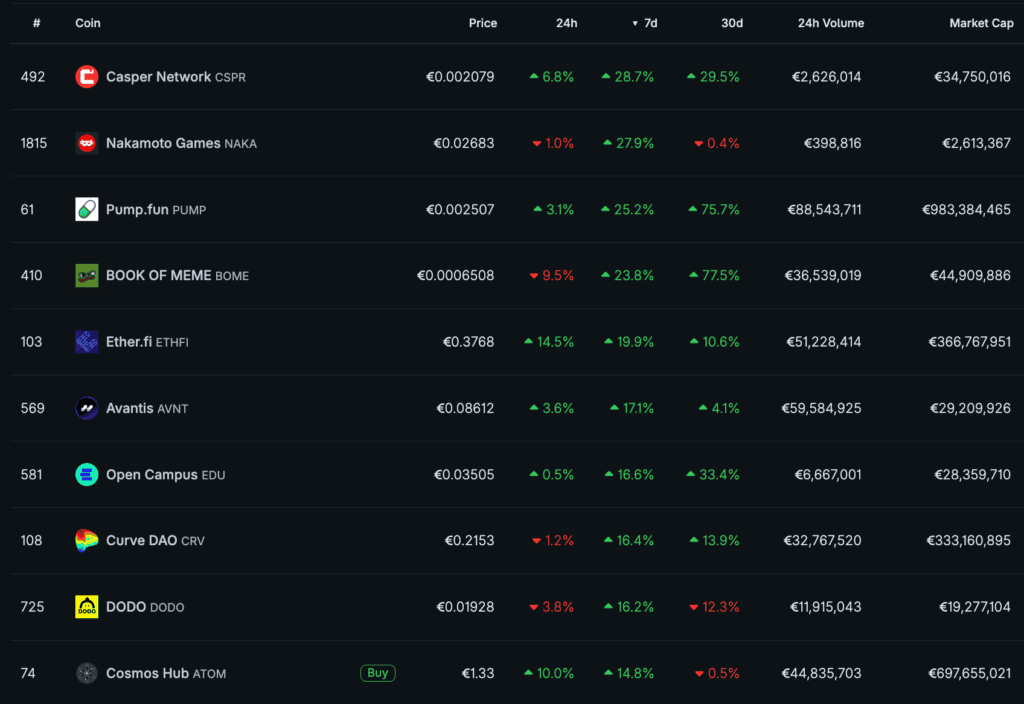
Task: Open the Casper Network coin logo
Action: [x=86, y=77]
